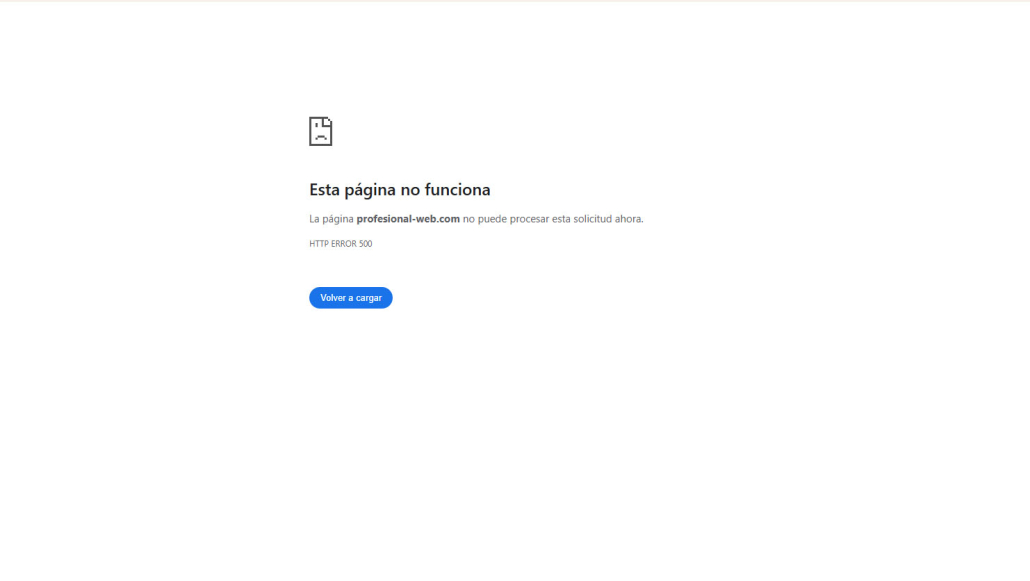Click the word "Esta" in the heading
1030x581 pixels.
tap(325, 190)
